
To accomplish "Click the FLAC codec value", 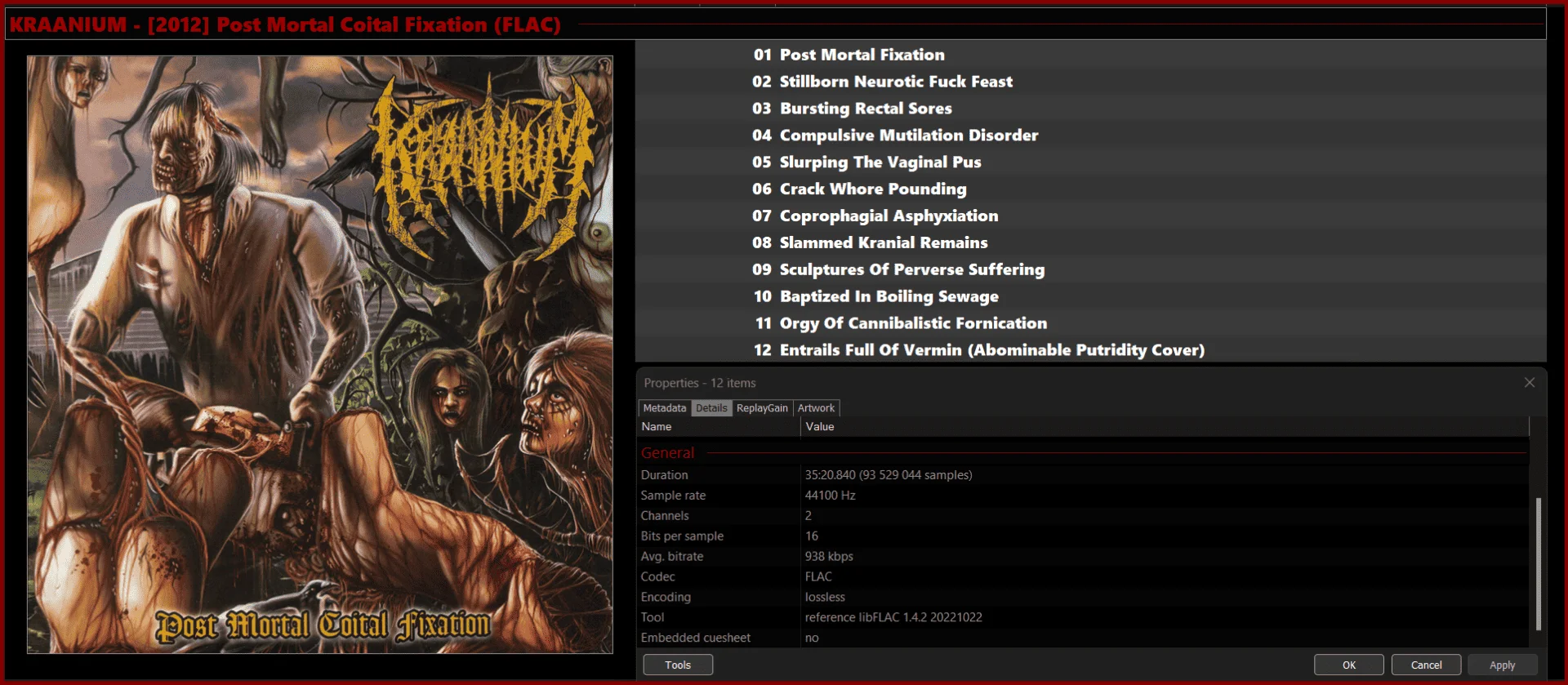I will (x=818, y=577).
